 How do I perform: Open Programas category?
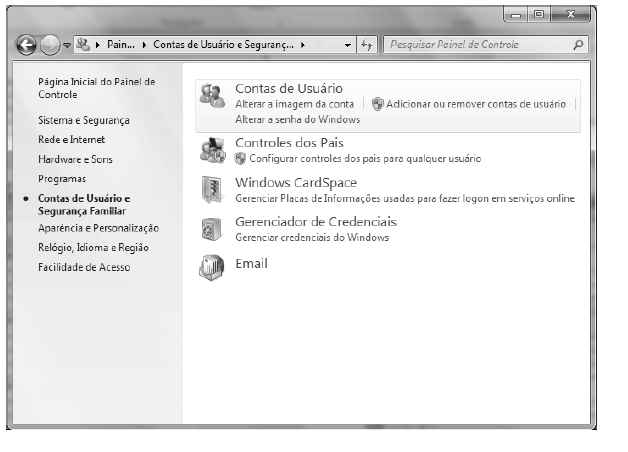(x=62, y=179)
